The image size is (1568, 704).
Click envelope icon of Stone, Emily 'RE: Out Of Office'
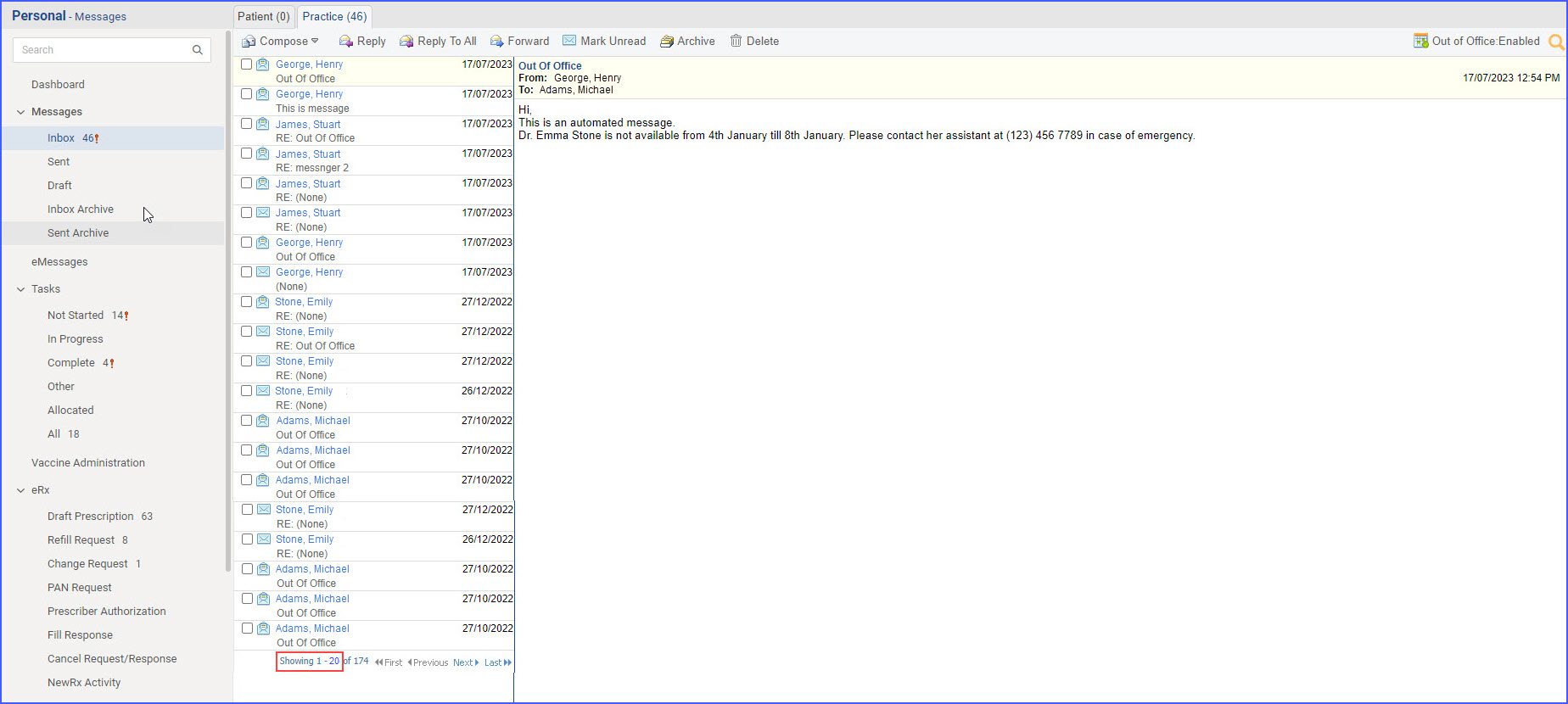[x=263, y=332]
